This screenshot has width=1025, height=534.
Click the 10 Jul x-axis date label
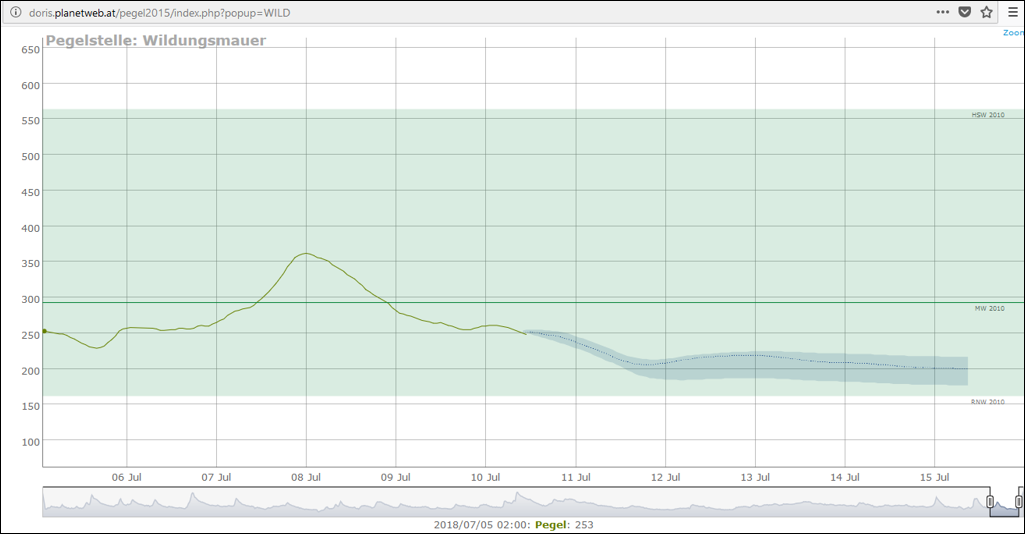click(x=485, y=478)
